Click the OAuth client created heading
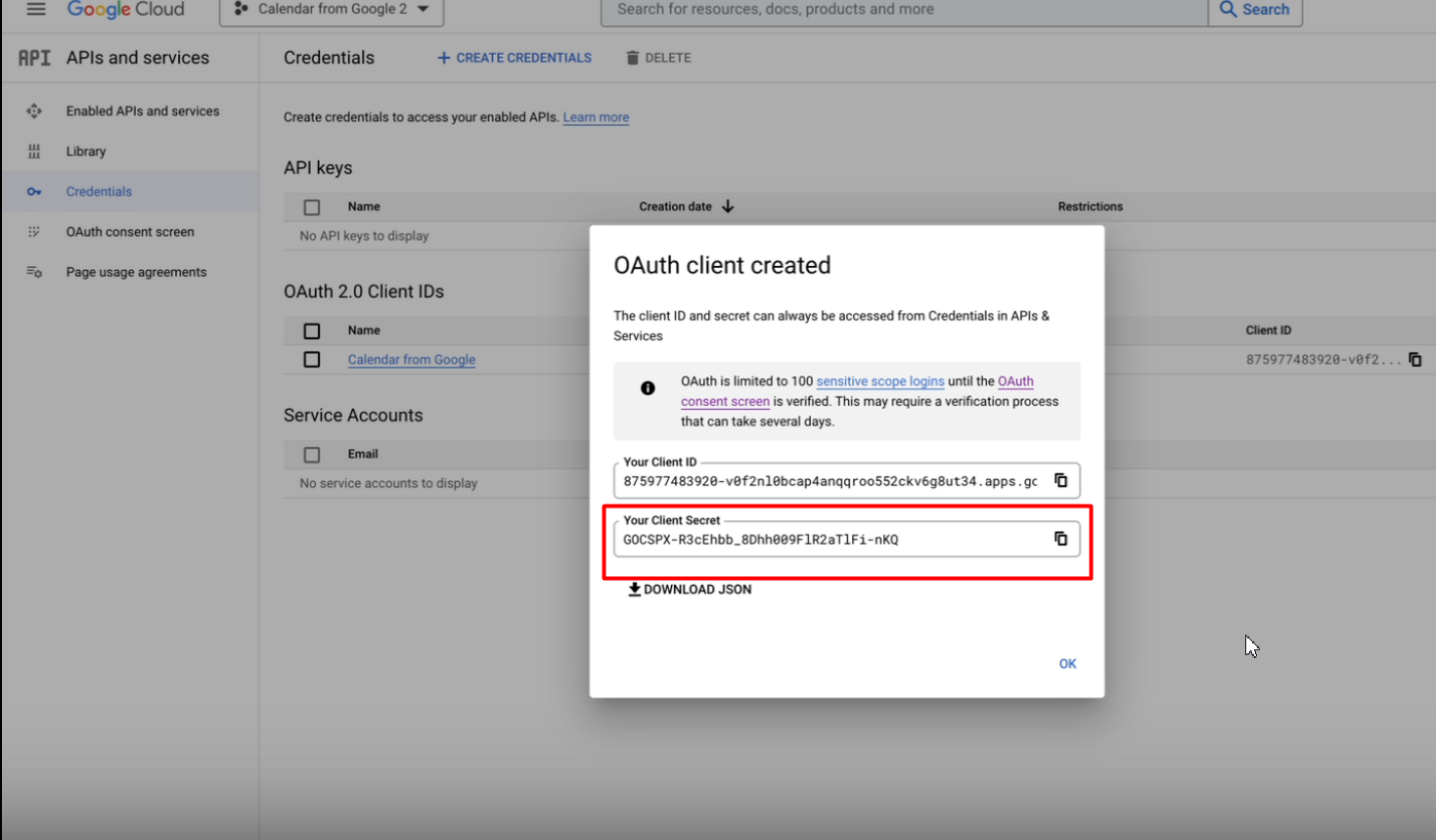This screenshot has width=1436, height=840. pyautogui.click(x=722, y=265)
